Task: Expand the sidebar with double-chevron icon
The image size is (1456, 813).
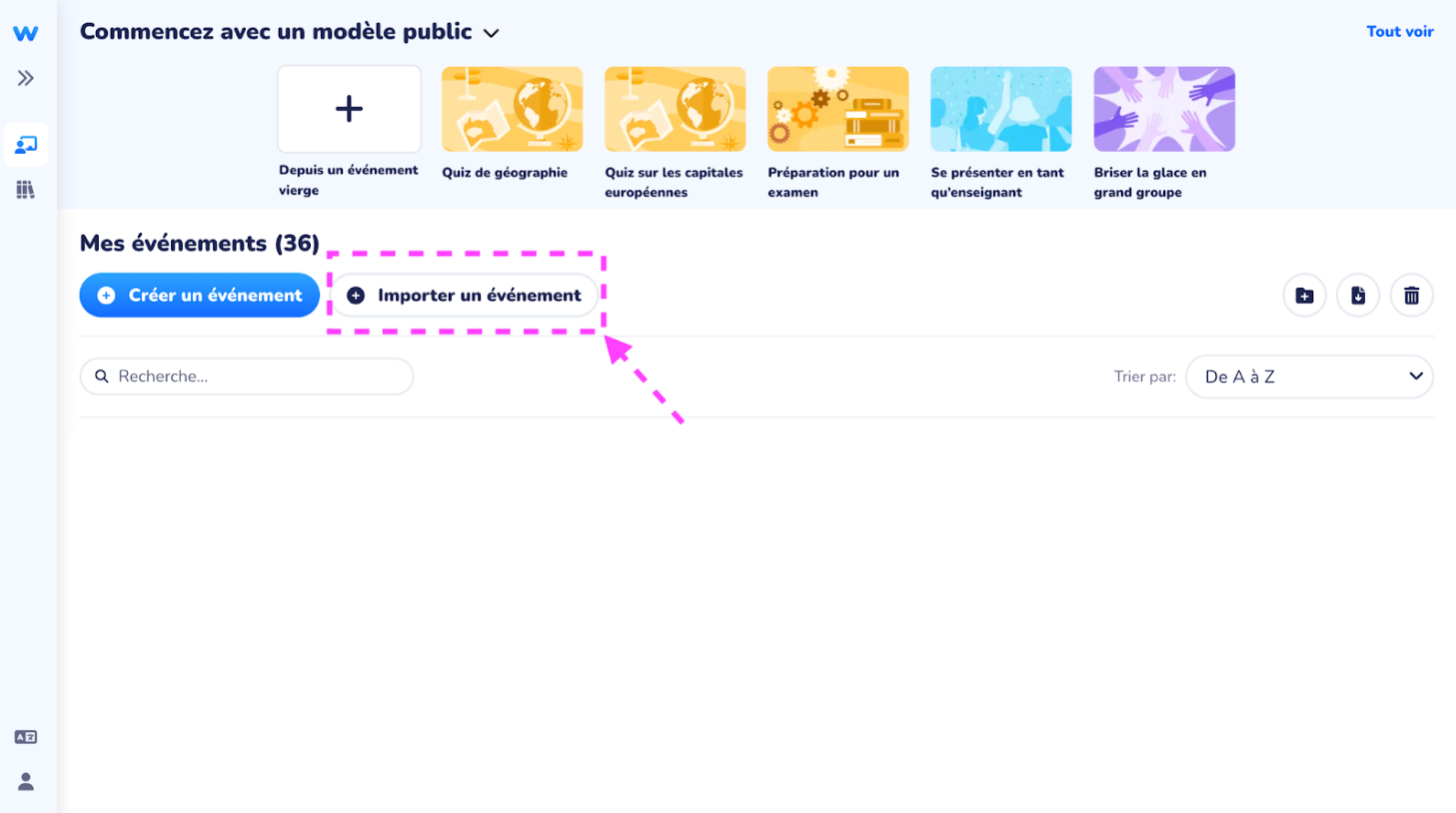Action: (x=26, y=78)
